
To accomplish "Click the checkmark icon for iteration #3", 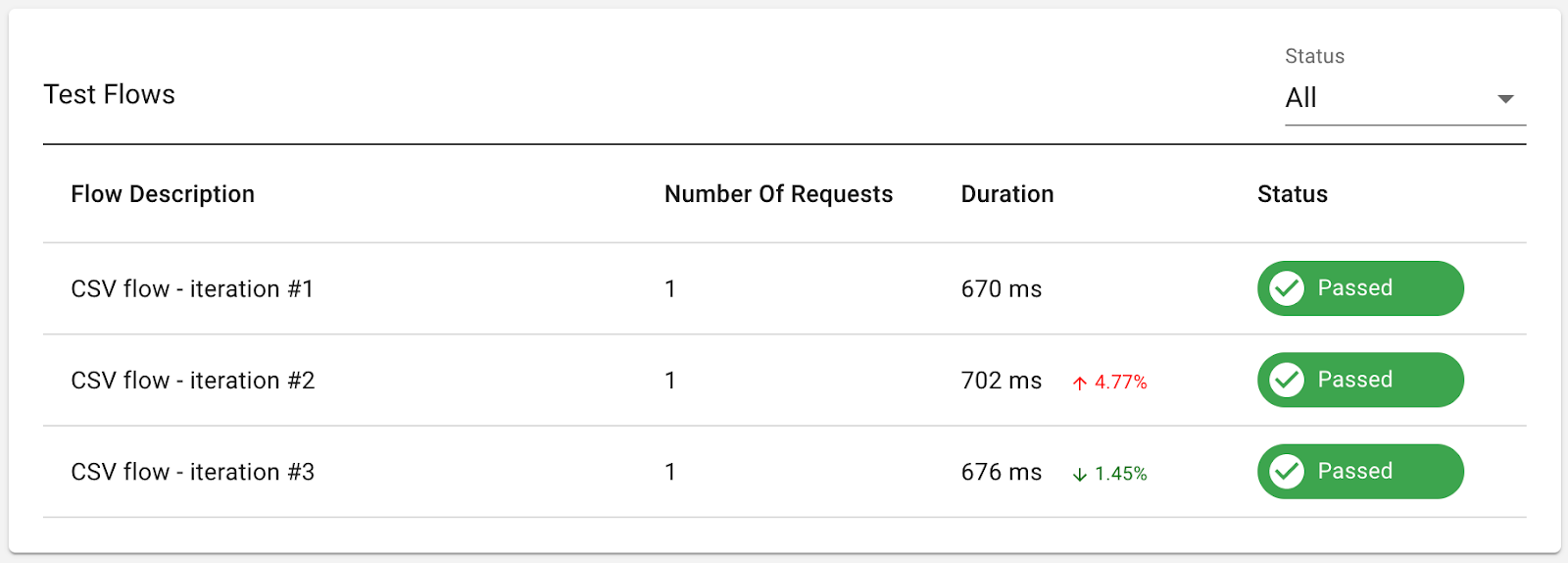I will click(1286, 472).
